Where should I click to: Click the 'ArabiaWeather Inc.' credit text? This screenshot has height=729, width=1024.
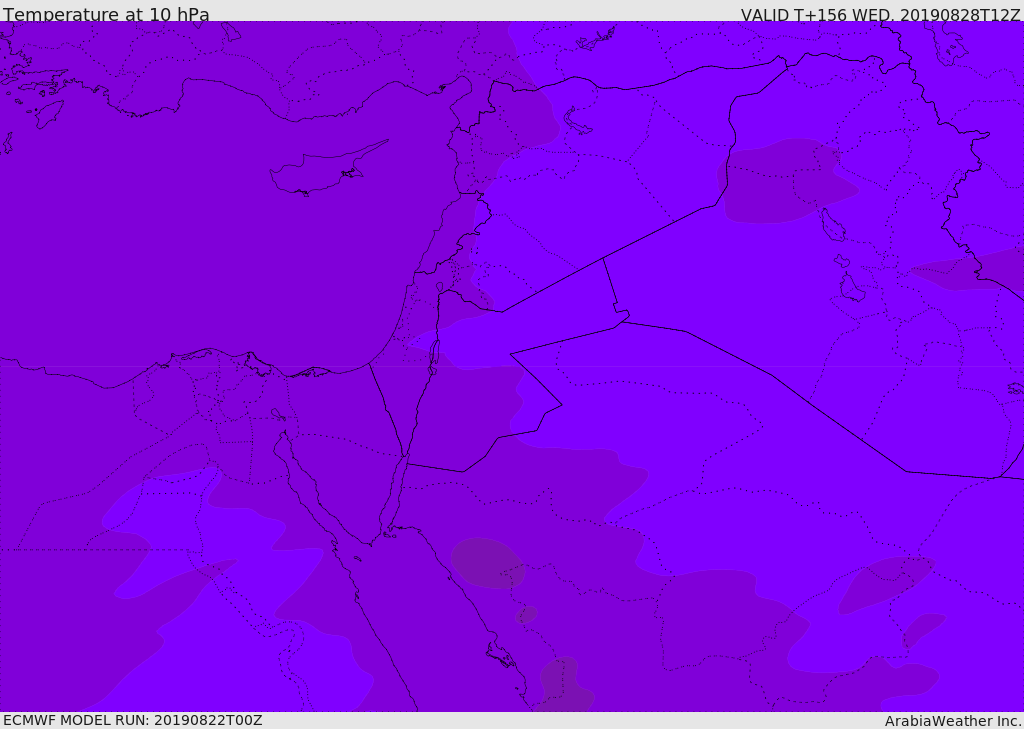coord(953,721)
